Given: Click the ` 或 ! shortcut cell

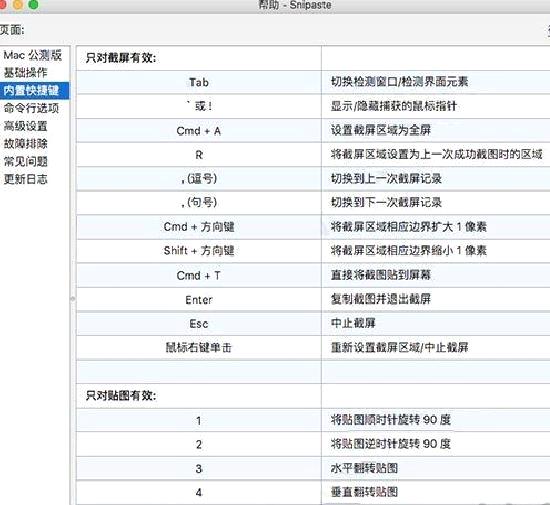Looking at the screenshot, I should click(199, 106).
